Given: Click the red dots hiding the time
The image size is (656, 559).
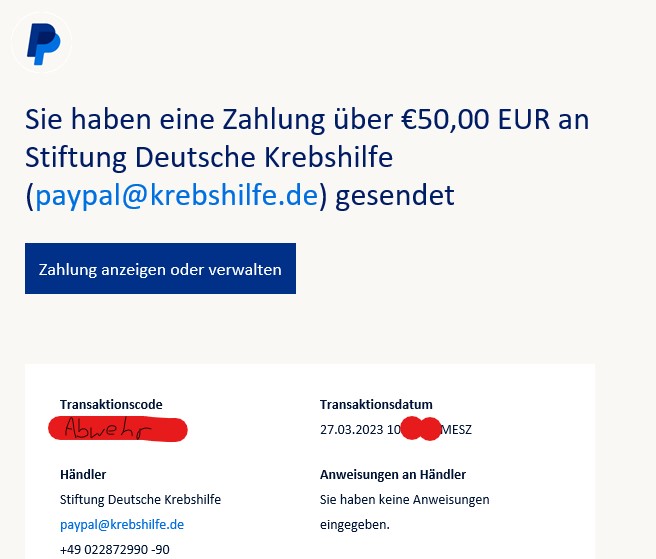Looking at the screenshot, I should 420,430.
